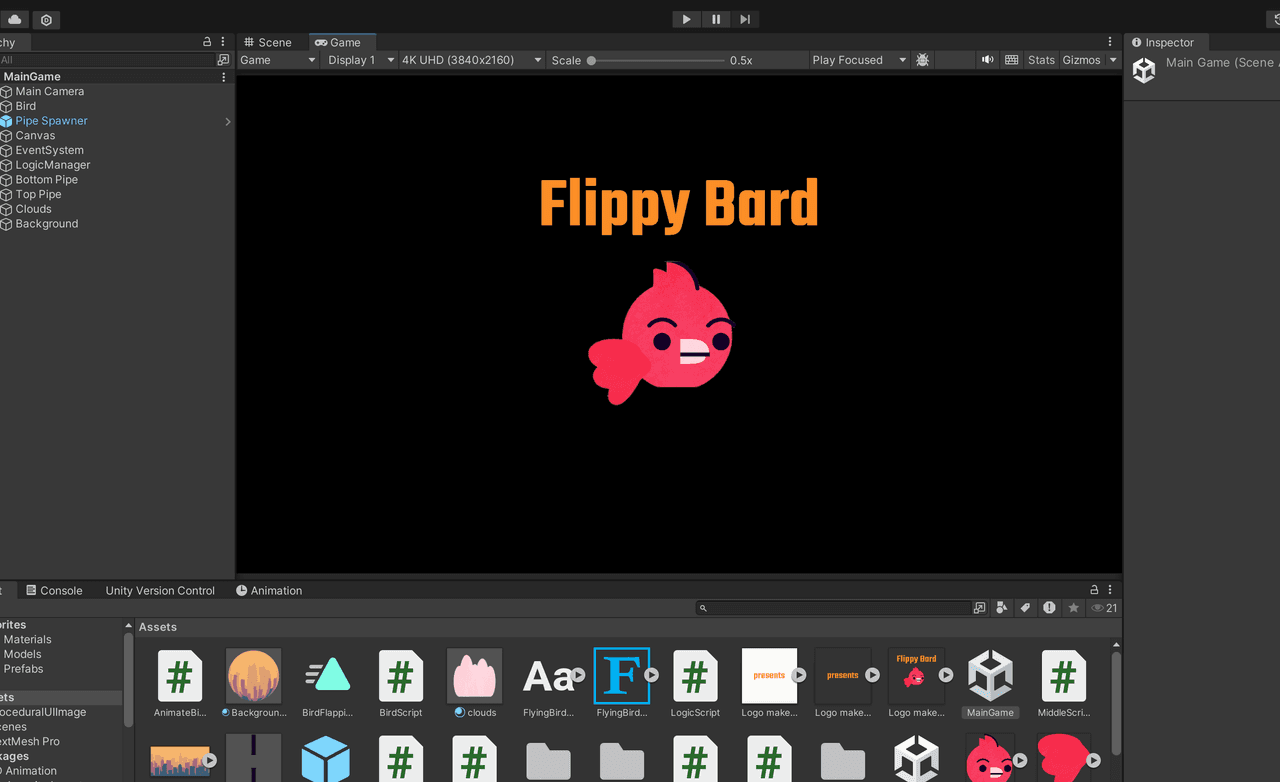The image size is (1280, 782).
Task: Select the clouds sprite asset
Action: [x=474, y=677]
